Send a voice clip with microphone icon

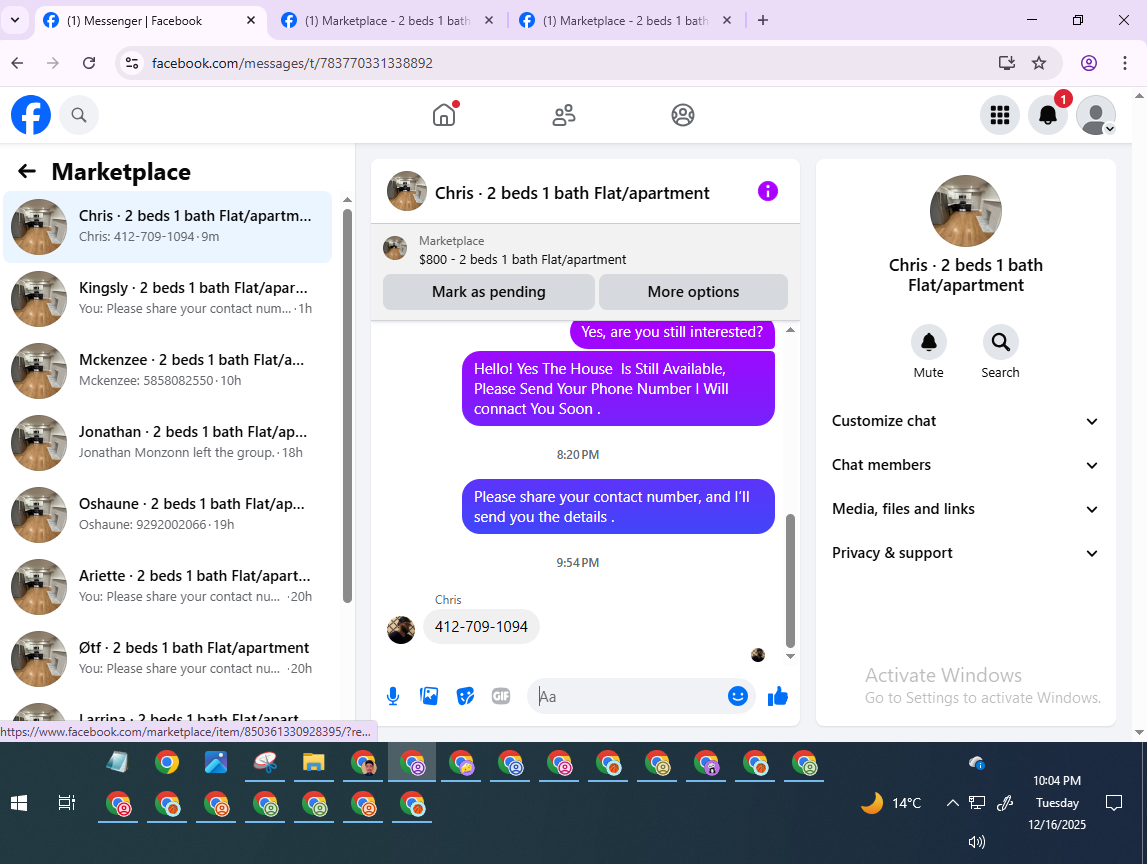(393, 696)
